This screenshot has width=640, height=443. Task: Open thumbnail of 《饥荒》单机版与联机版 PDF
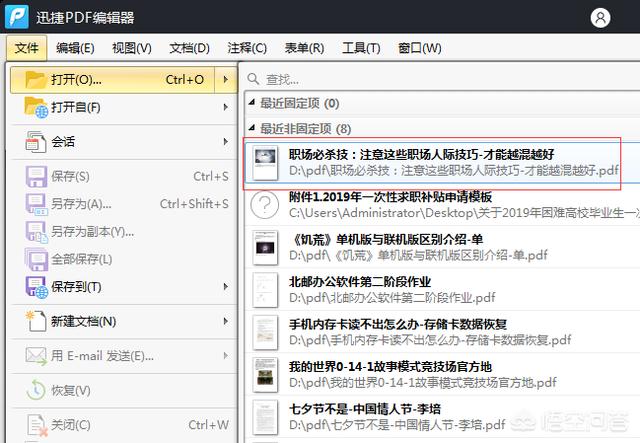265,247
